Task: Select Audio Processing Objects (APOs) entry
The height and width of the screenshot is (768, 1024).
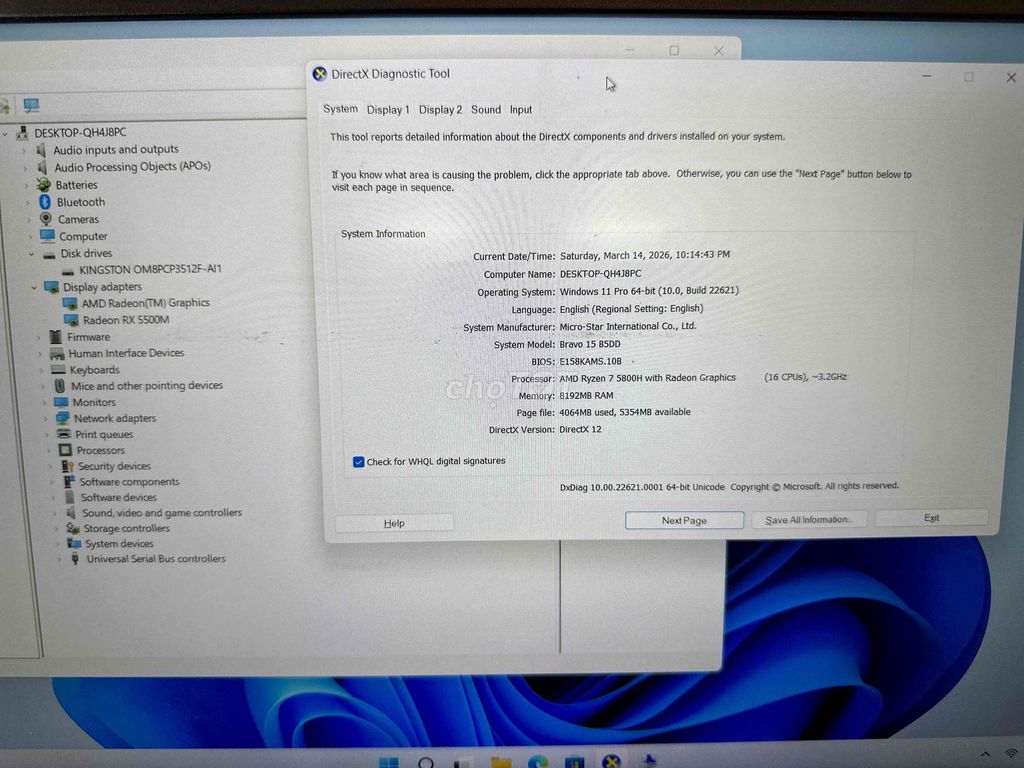Action: point(133,167)
